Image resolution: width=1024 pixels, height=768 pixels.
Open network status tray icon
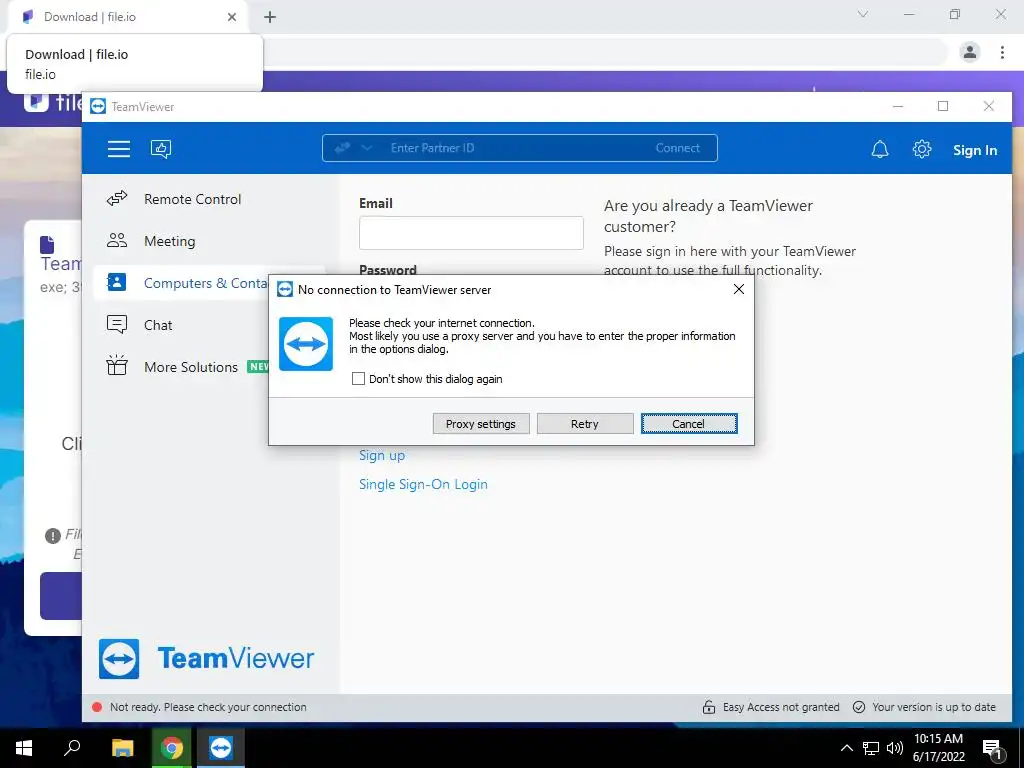pos(871,748)
